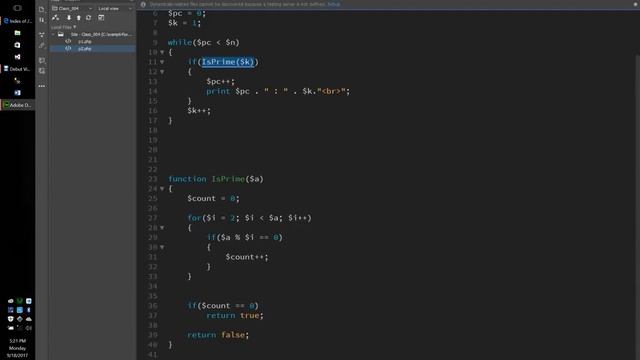Screen dimensions: 640x360
Task: Click line number 20 in the gutter
Action: 152,150
